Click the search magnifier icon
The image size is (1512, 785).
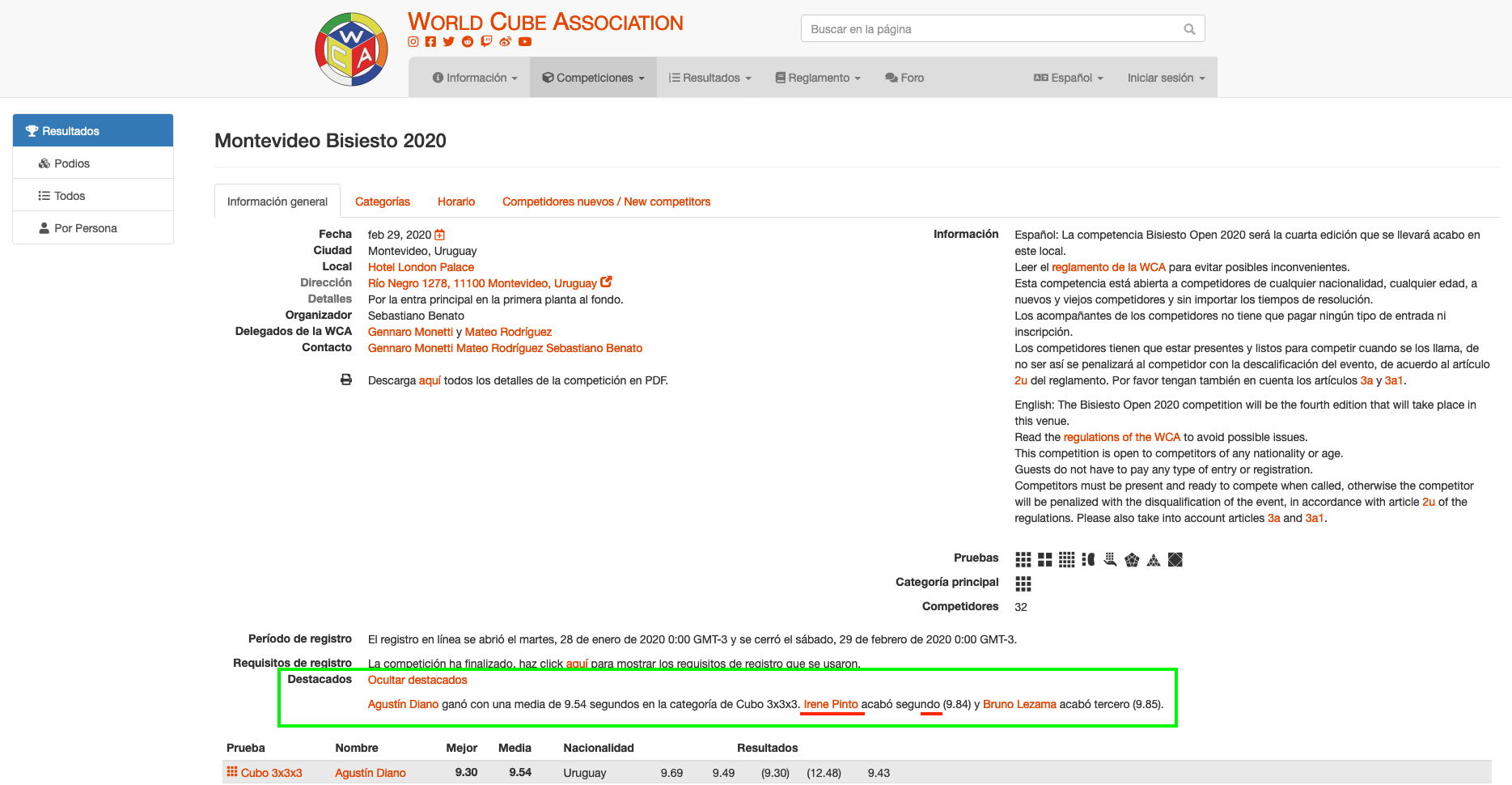[x=1189, y=29]
